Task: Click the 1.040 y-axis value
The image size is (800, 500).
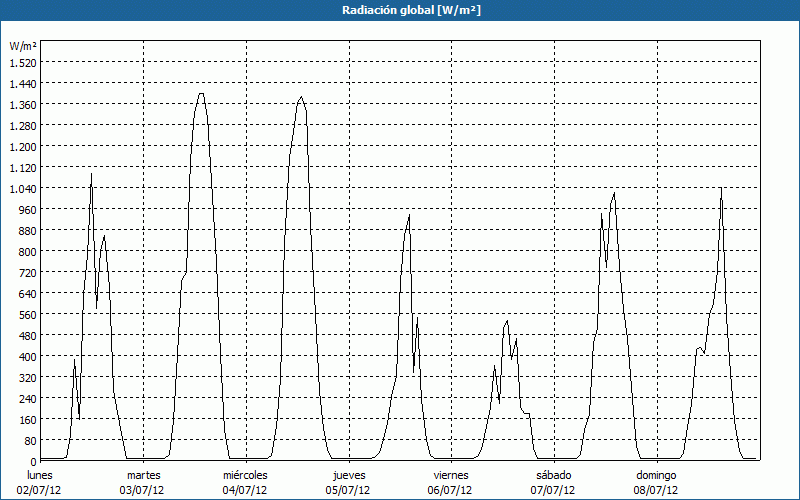Action: (x=23, y=188)
